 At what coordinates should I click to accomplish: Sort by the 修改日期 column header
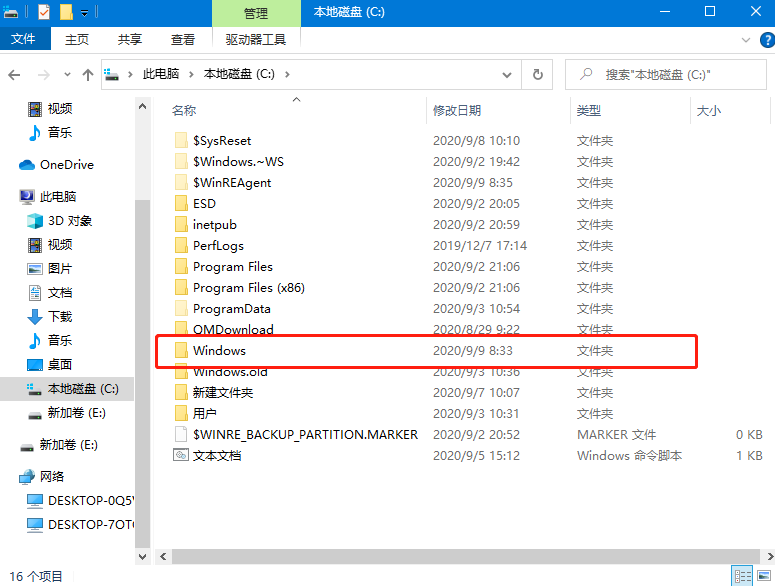(x=457, y=110)
